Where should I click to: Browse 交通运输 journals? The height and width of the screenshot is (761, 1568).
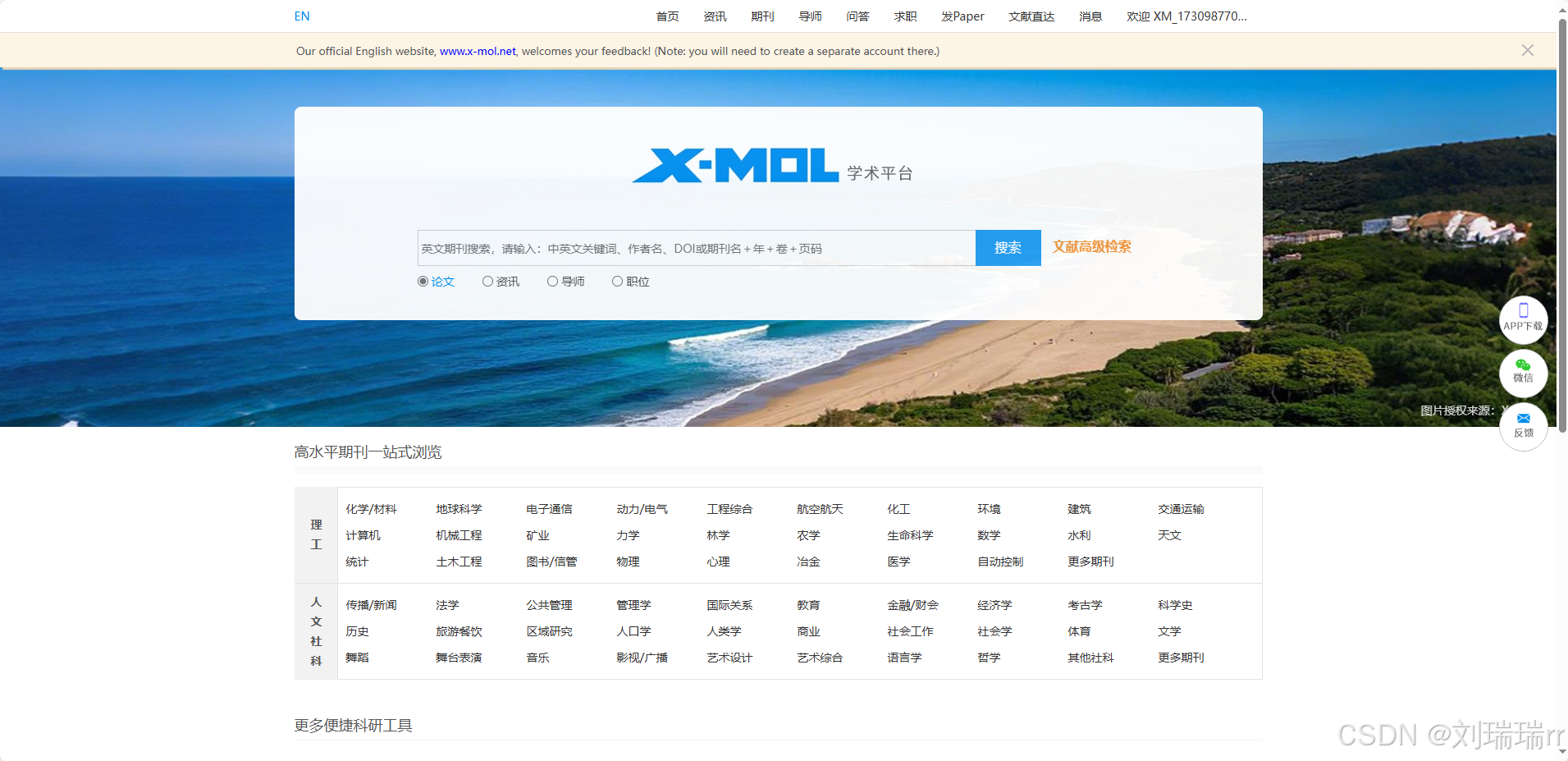(x=1181, y=509)
